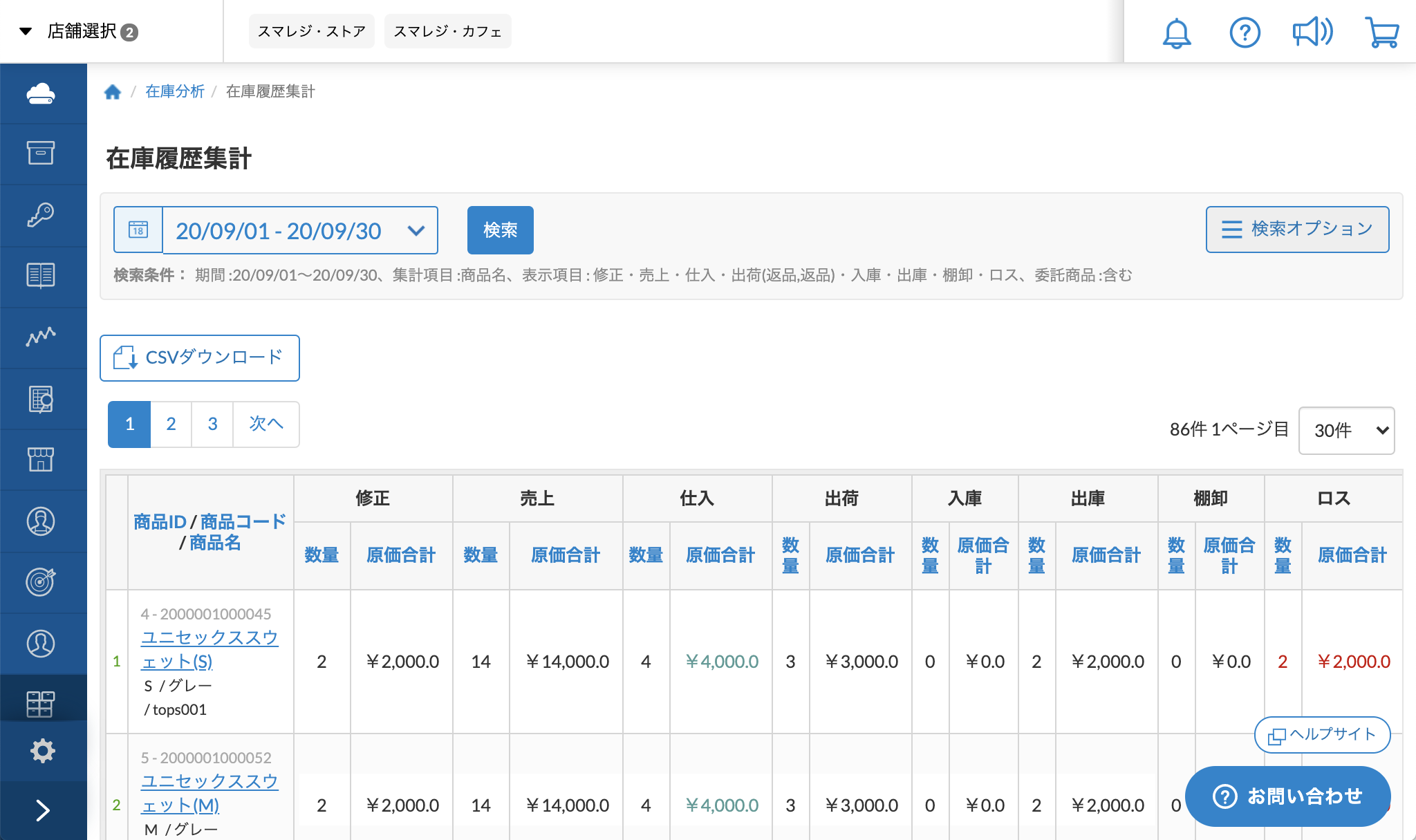
Task: Click the megaphone announcements icon
Action: (1312, 32)
